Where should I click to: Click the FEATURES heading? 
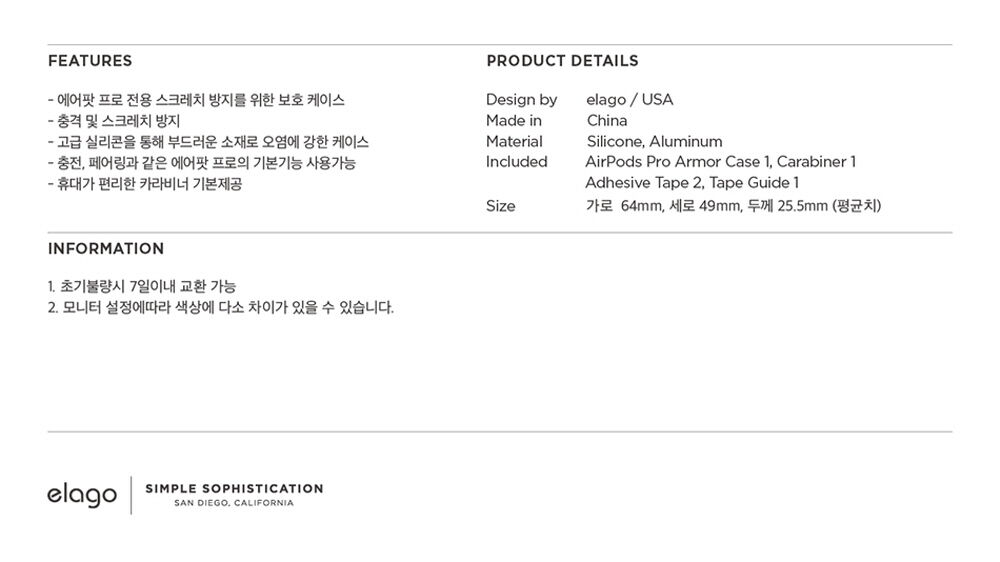[90, 61]
